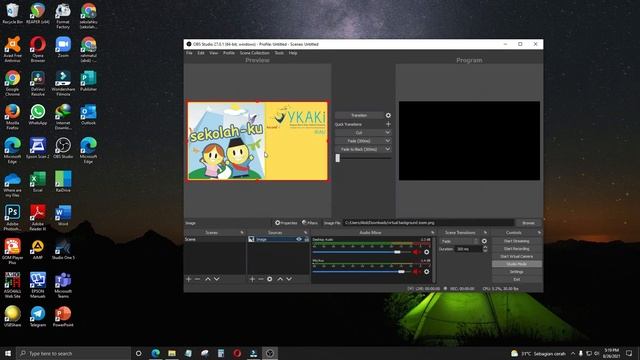The height and width of the screenshot is (360, 640).
Task: Move the Image source up
Action: click(280, 279)
